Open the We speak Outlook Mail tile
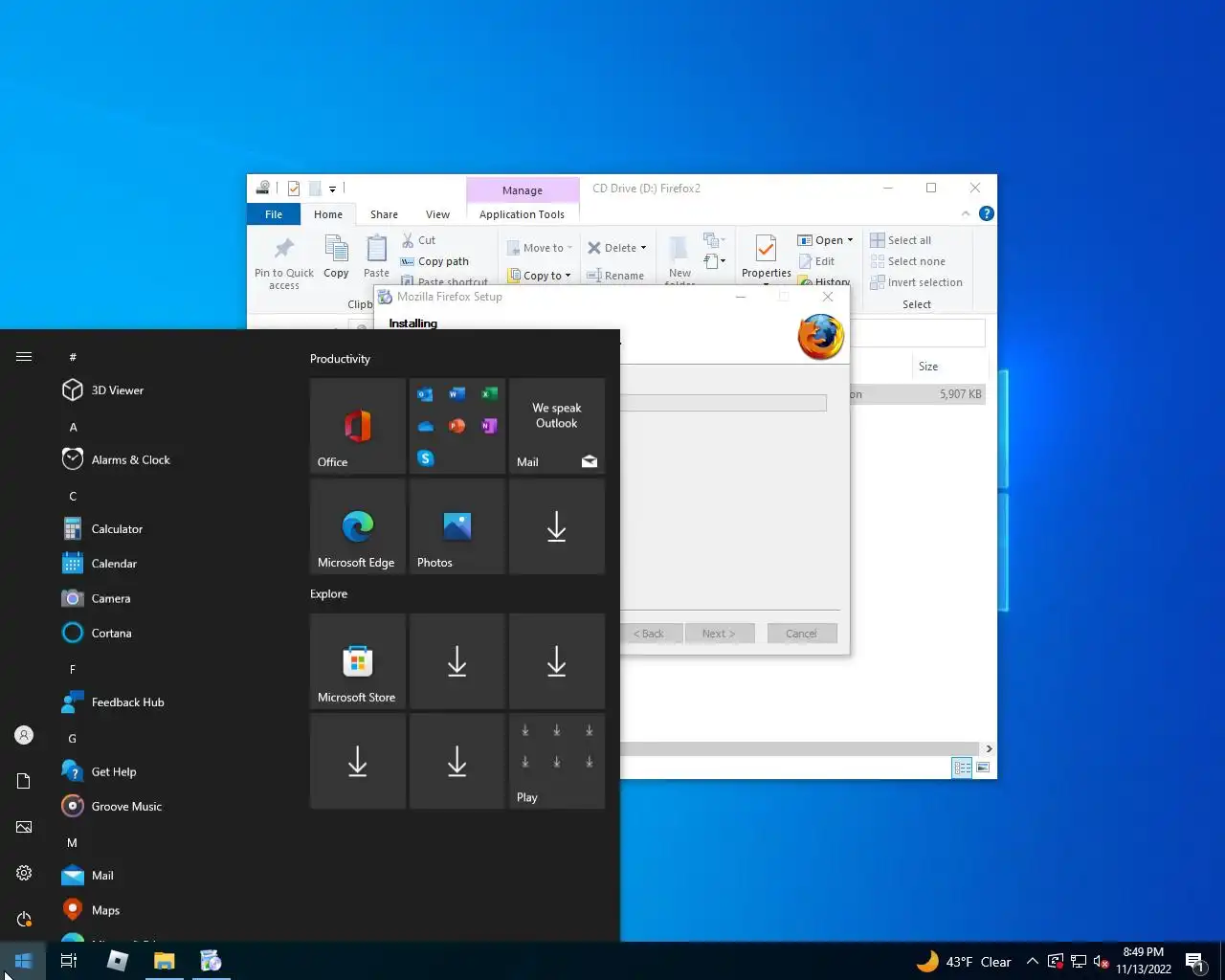The height and width of the screenshot is (980, 1225). tap(557, 426)
